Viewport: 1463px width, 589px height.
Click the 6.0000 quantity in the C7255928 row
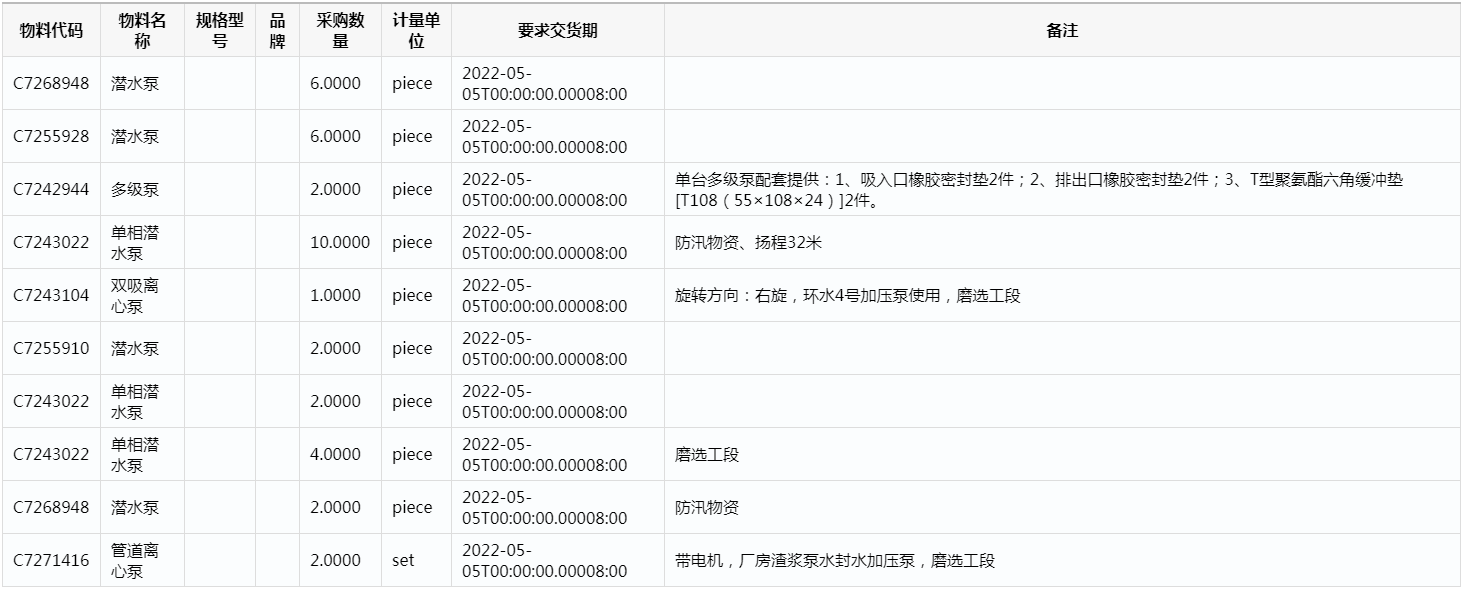coord(336,136)
